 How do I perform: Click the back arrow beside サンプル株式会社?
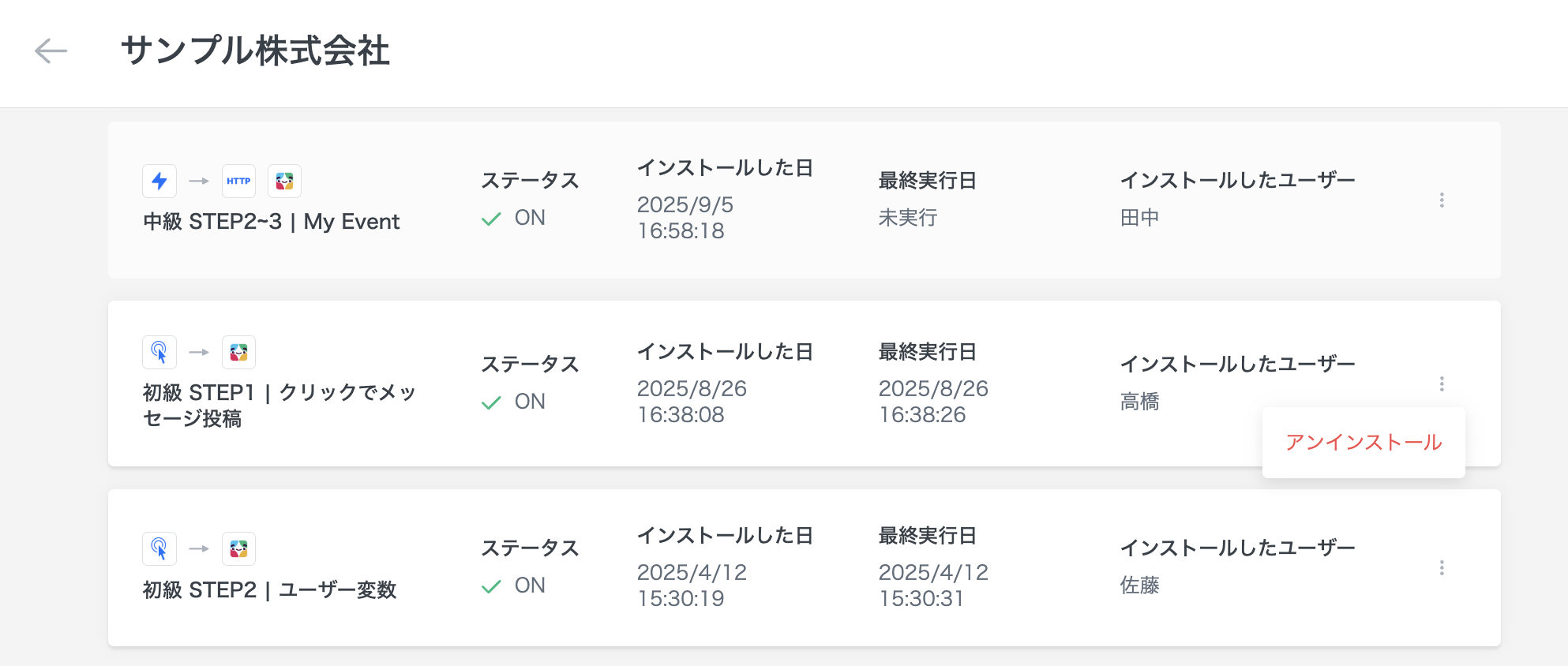click(x=51, y=51)
